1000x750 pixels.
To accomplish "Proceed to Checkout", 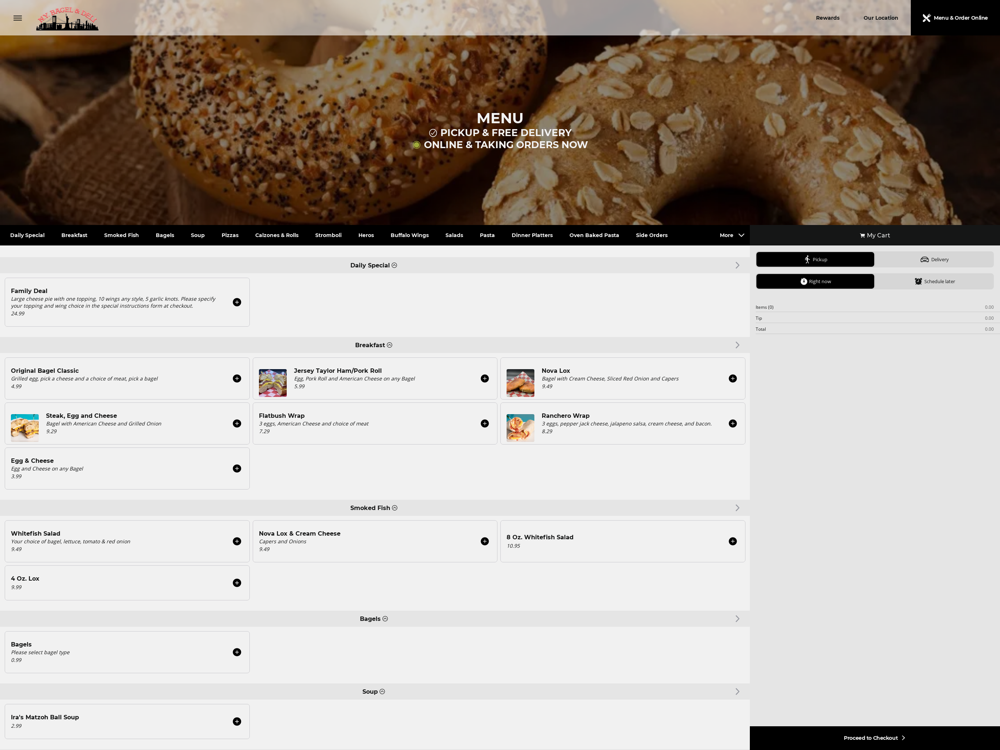I will pos(875,738).
